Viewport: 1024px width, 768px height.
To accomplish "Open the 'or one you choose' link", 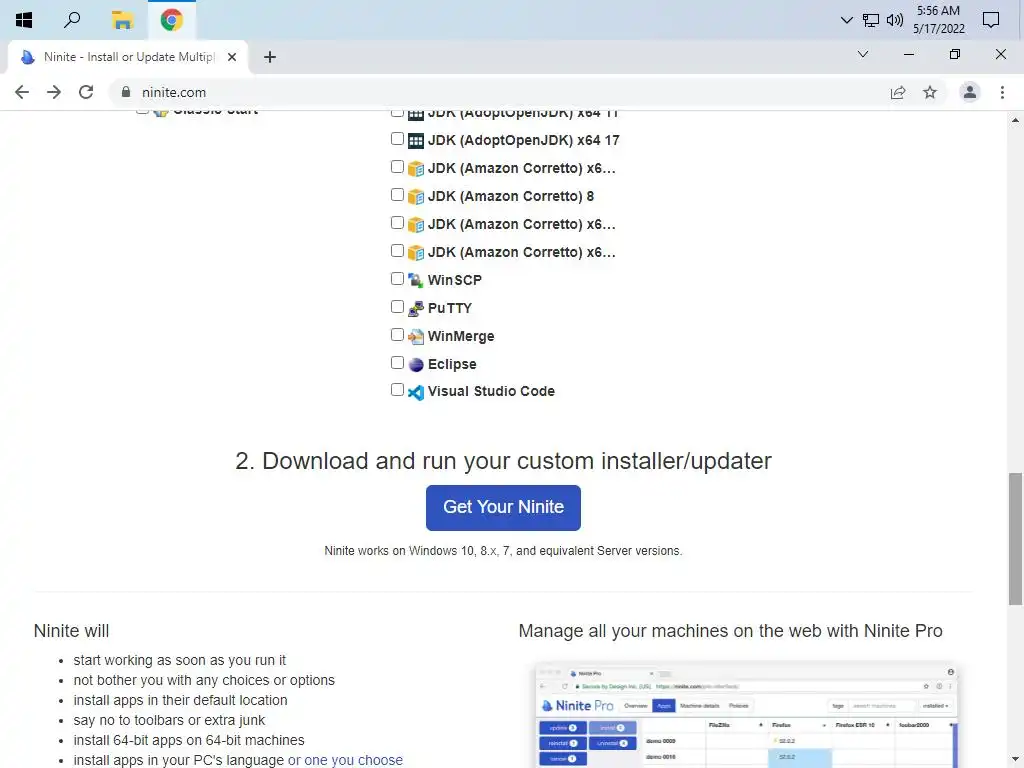I will [x=345, y=760].
